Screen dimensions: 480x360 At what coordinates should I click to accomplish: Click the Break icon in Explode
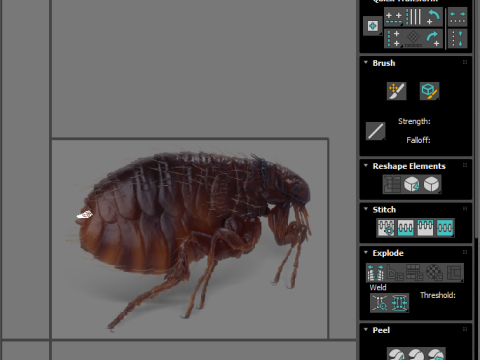click(x=376, y=273)
